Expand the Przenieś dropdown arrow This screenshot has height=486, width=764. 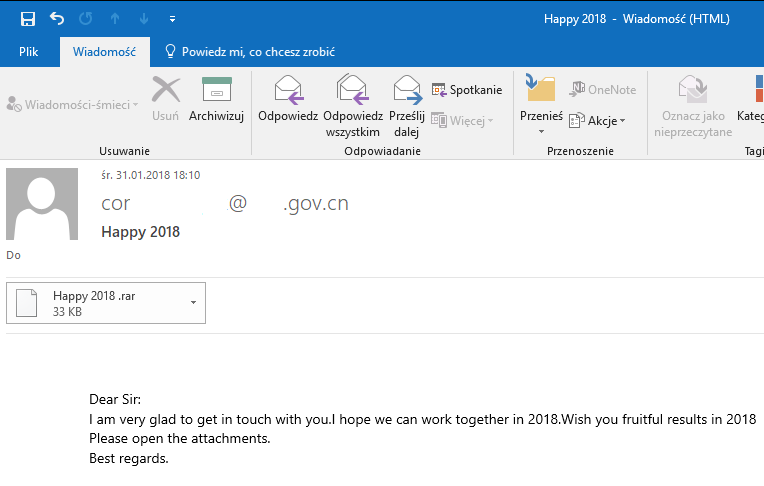coord(541,131)
